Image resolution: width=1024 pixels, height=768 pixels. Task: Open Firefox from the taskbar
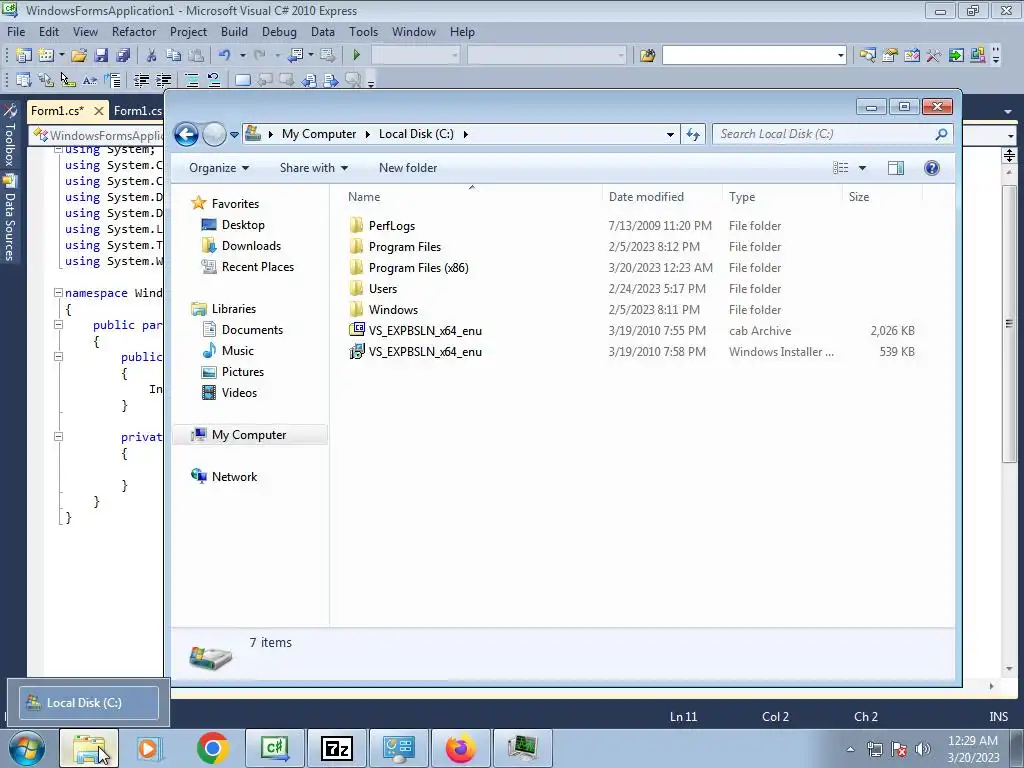click(460, 748)
